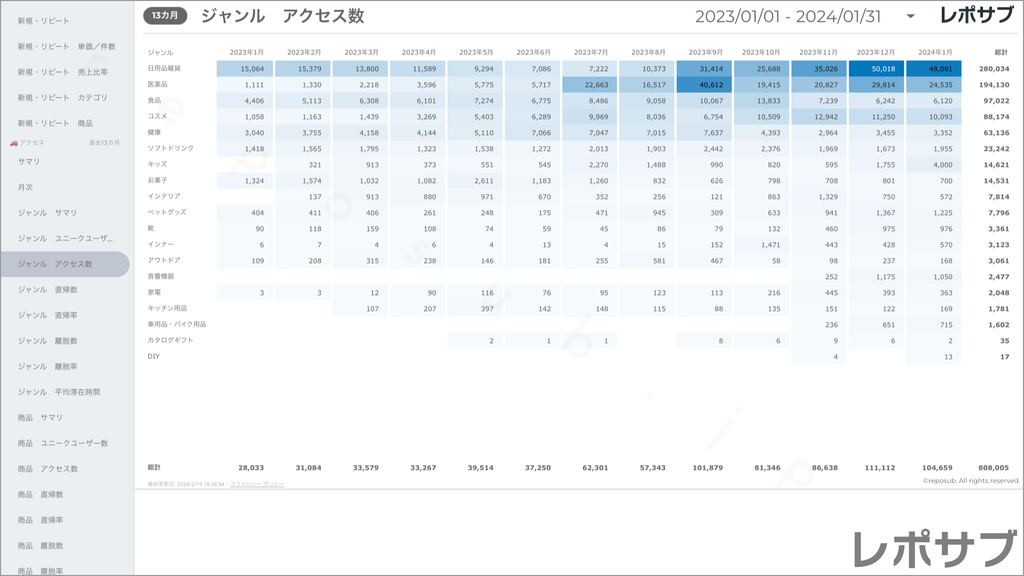Select ジャンル 直帰数 in sidebar

47,289
